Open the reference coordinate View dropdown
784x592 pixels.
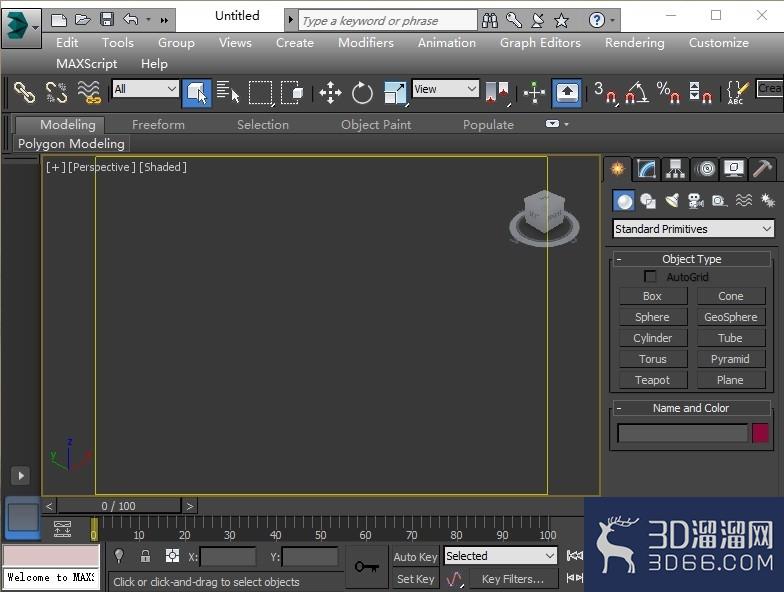(445, 89)
